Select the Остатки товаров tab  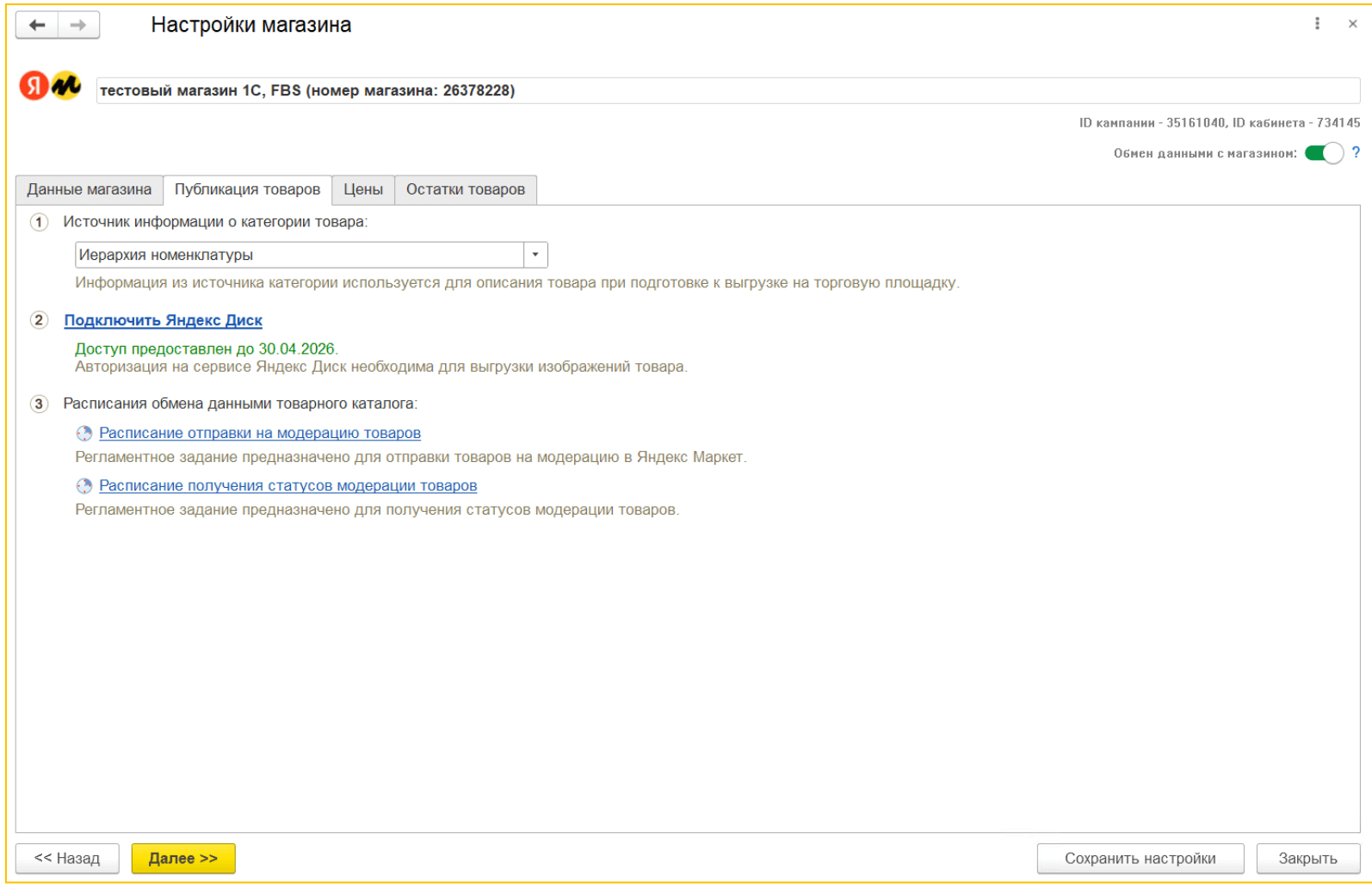(x=466, y=189)
